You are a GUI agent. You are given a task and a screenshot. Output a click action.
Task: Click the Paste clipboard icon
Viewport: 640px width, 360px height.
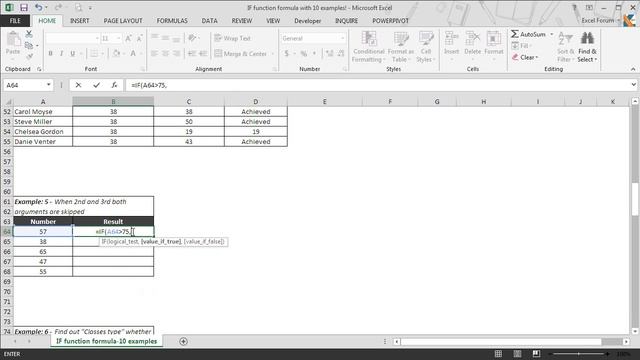13,40
